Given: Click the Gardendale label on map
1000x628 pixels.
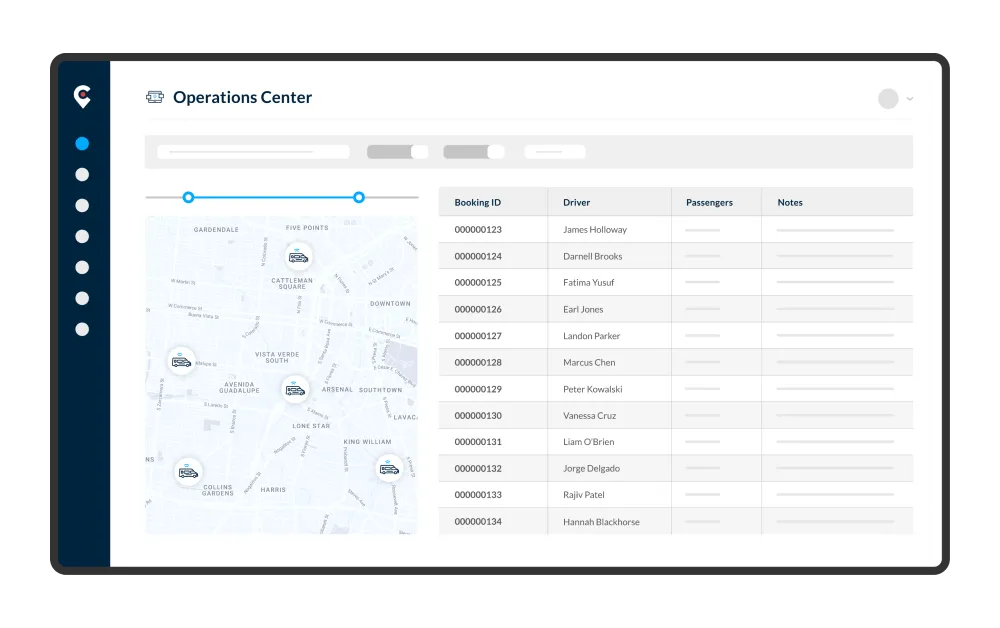Looking at the screenshot, I should point(216,230).
